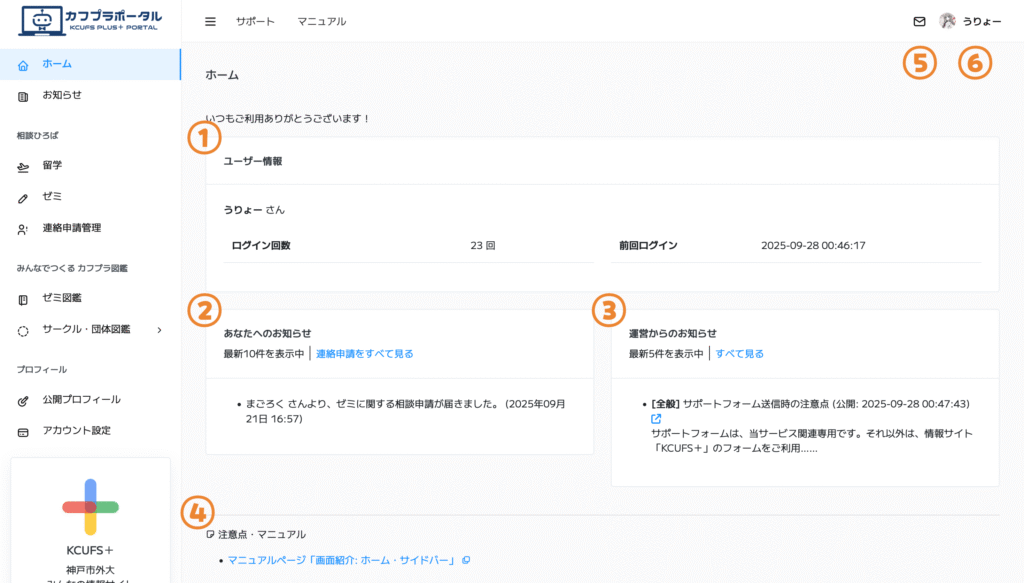Click the KCUFS+ colorful plus banner thumbnail
The width and height of the screenshot is (1024, 583).
90,506
